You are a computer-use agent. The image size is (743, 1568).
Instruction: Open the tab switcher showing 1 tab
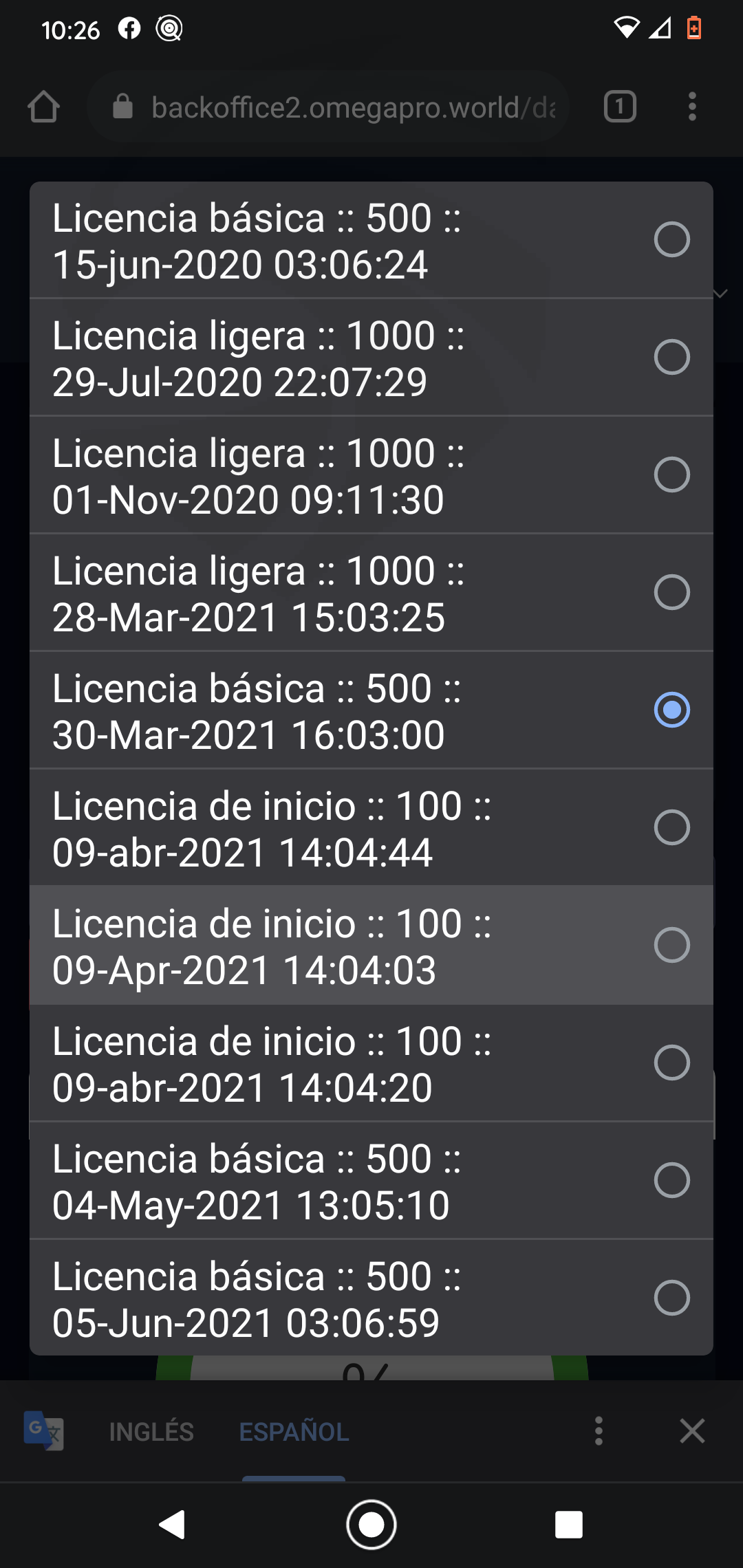[x=620, y=107]
